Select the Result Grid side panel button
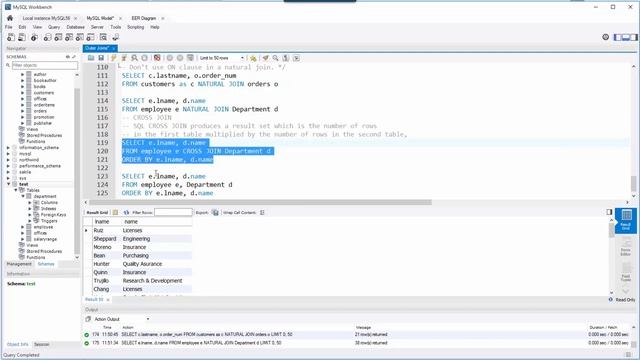 click(x=626, y=220)
